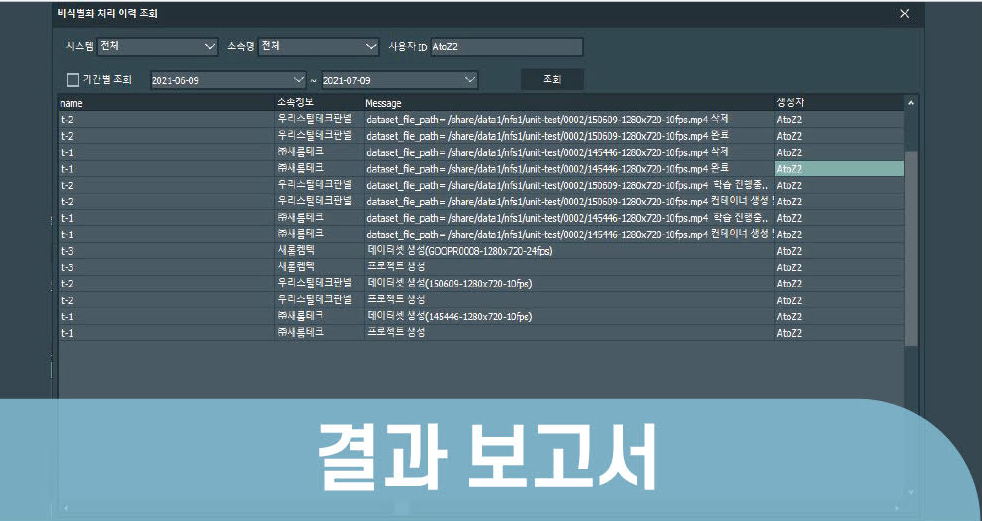This screenshot has width=982, height=521.
Task: Click the 소속정보 column header
Action: click(x=318, y=103)
